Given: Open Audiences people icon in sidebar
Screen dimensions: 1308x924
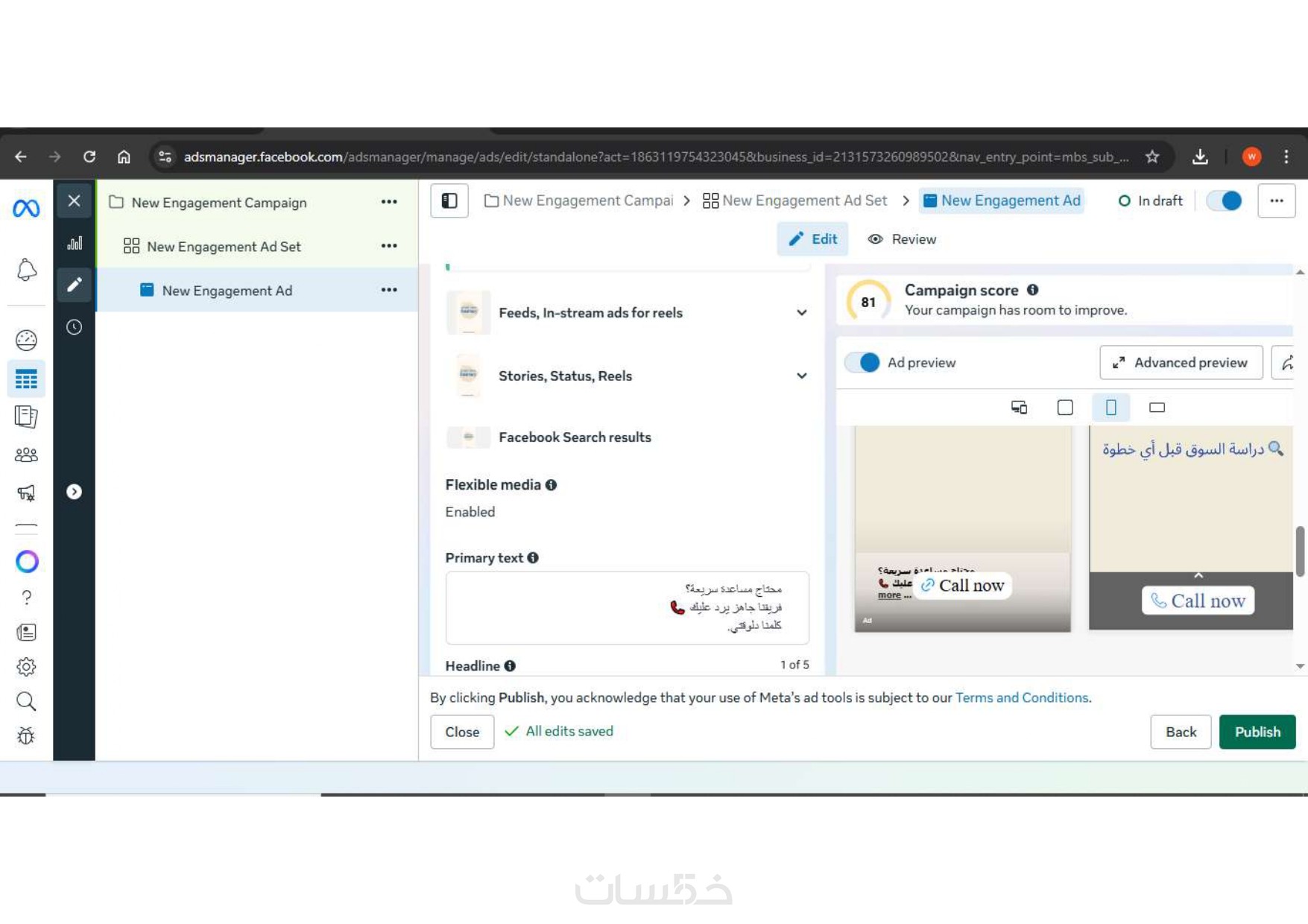Looking at the screenshot, I should (26, 455).
